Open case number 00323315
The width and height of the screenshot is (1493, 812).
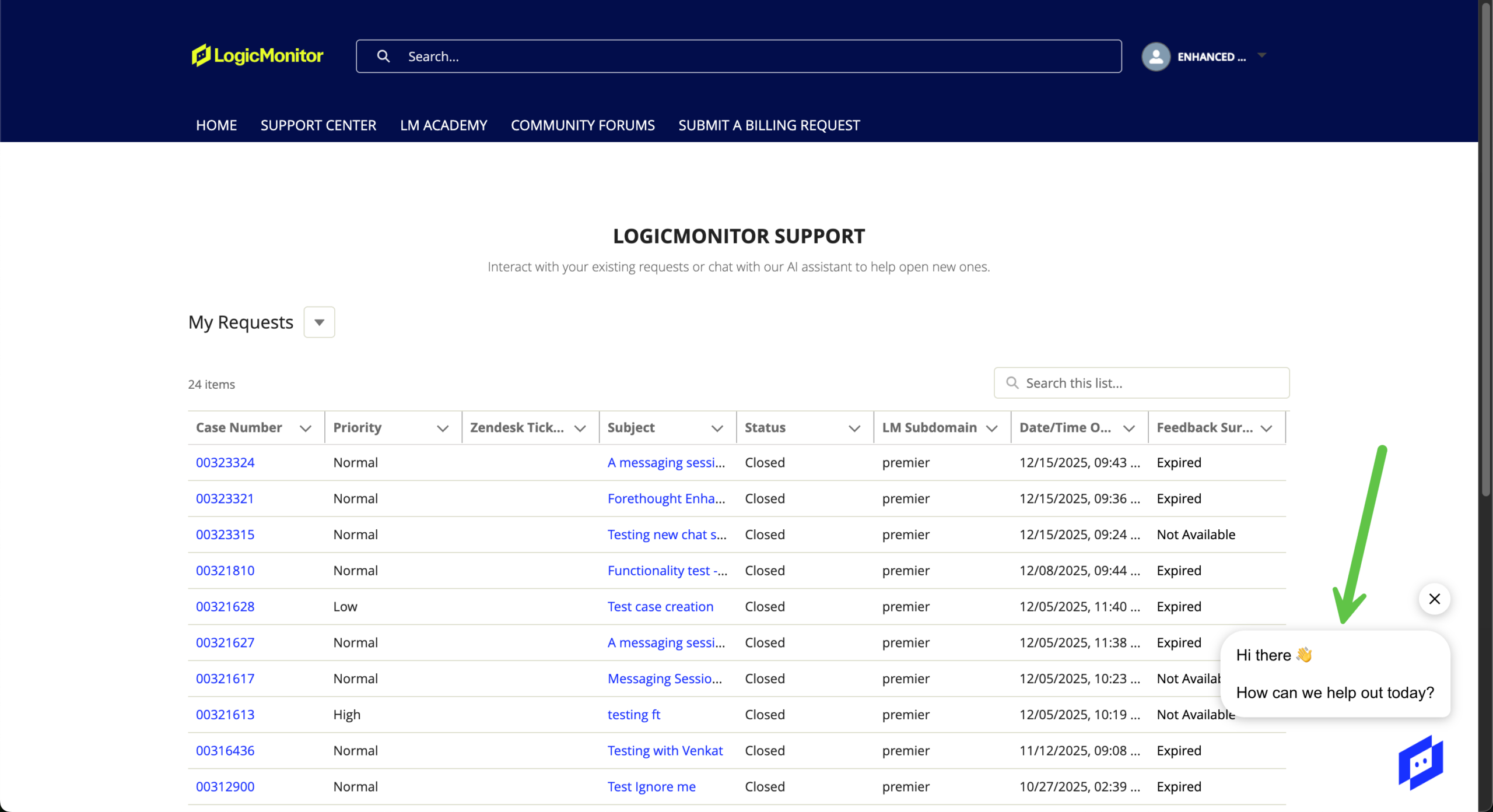coord(225,535)
